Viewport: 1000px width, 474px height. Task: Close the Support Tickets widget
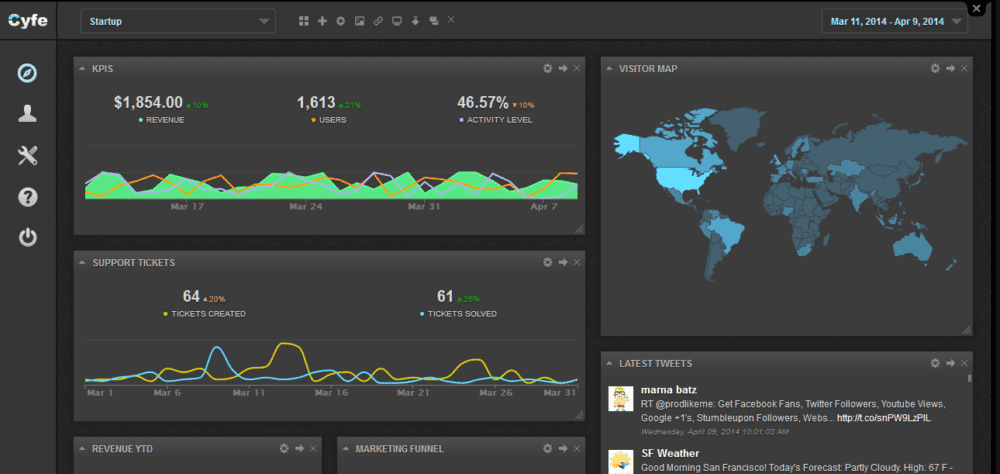tap(577, 262)
